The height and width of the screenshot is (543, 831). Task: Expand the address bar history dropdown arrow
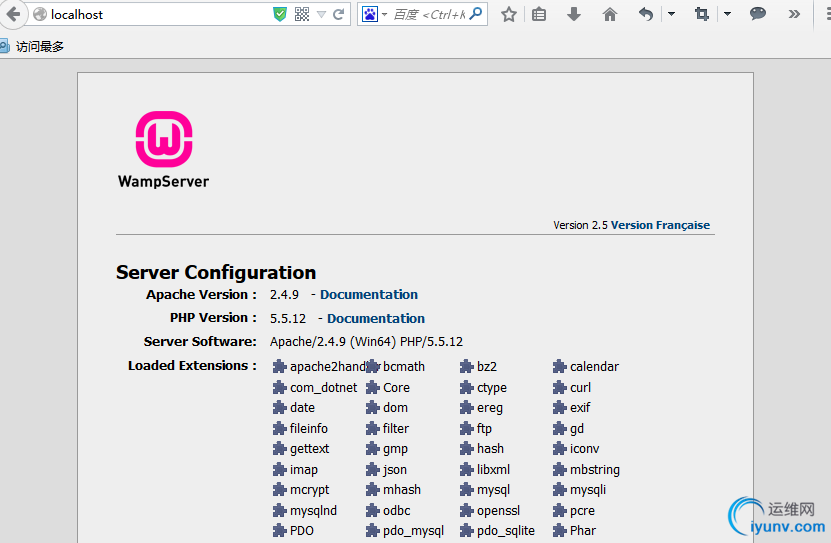pyautogui.click(x=321, y=14)
